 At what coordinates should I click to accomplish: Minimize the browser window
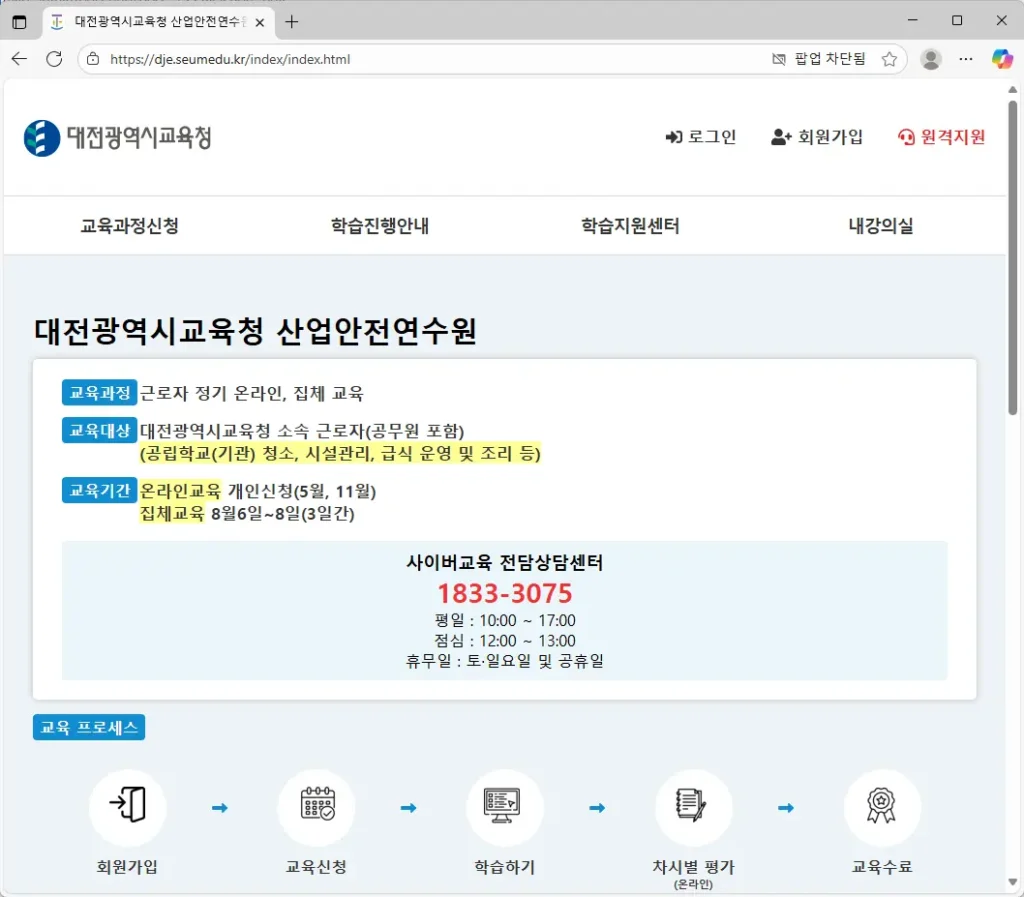(x=913, y=21)
